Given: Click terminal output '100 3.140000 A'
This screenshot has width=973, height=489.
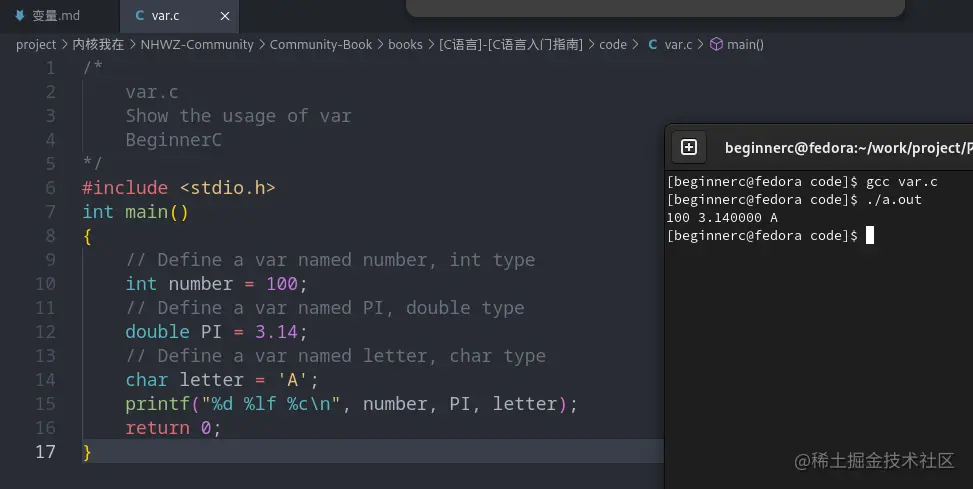Looking at the screenshot, I should [722, 218].
